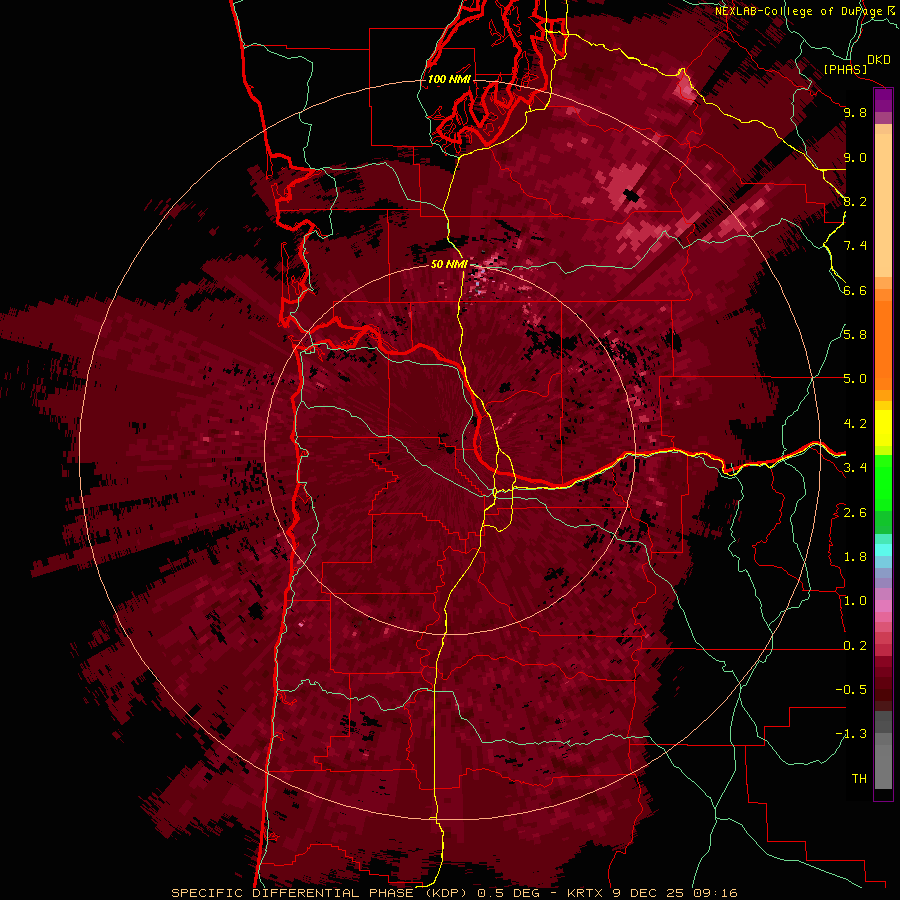Viewport: 900px width, 900px height.
Task: Select the -1.3 legend value
Action: click(x=851, y=734)
